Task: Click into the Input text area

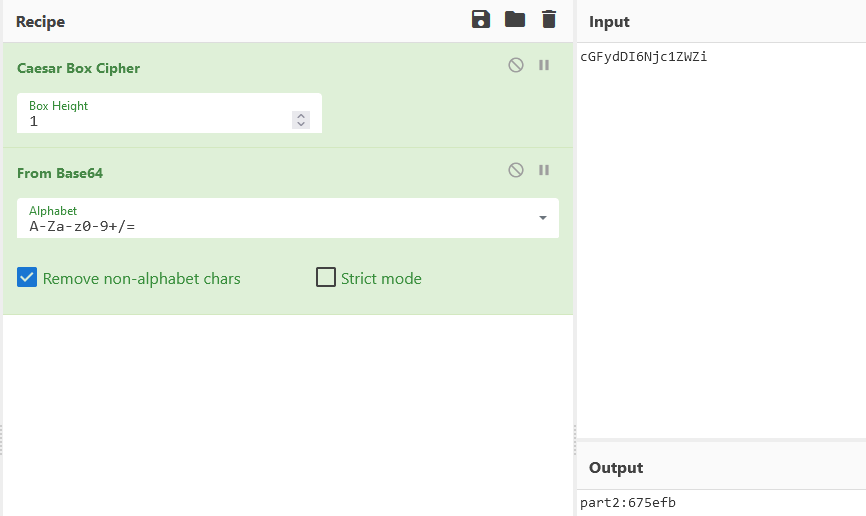Action: (x=721, y=241)
